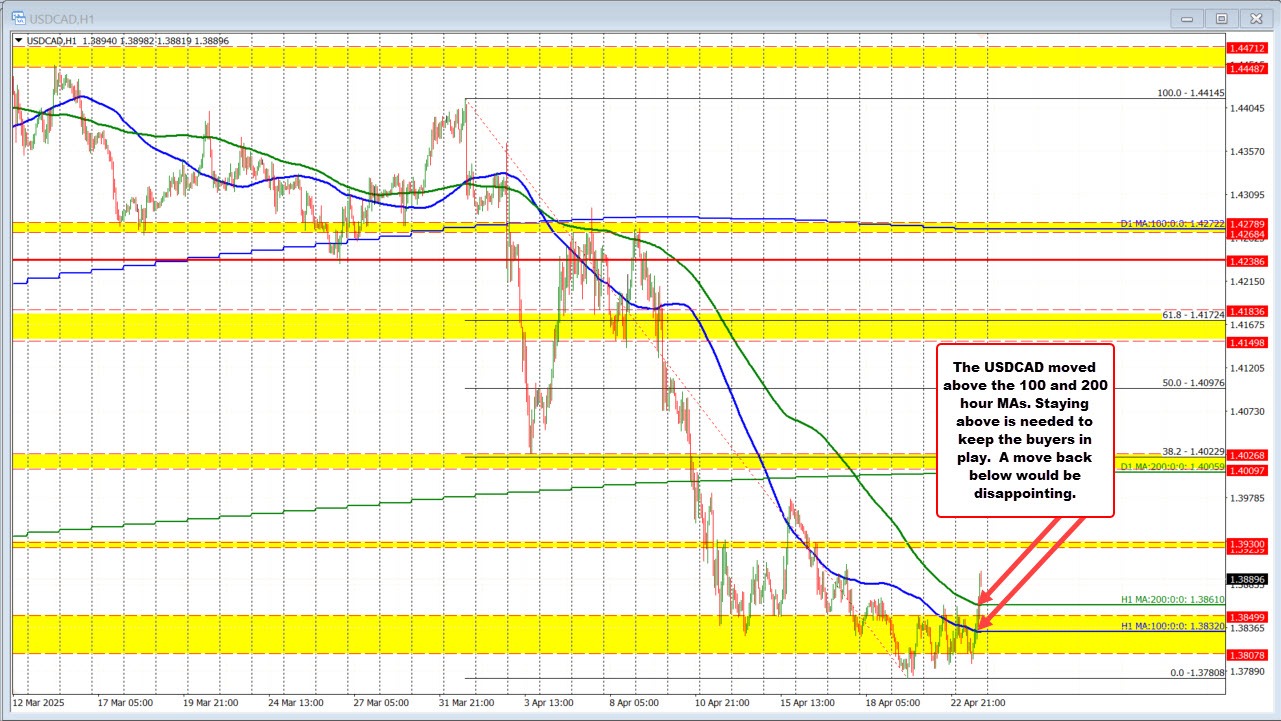Click the D1 MA:200 1.40059 label
1281x721 pixels.
tap(1171, 466)
